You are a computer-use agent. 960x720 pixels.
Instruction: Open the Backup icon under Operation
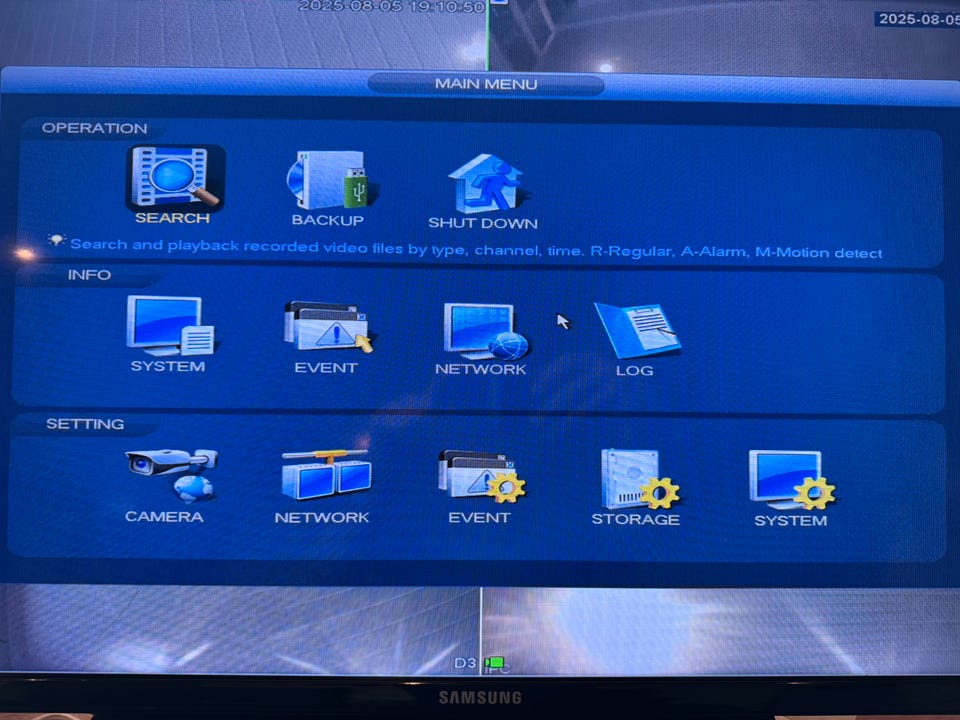[331, 181]
